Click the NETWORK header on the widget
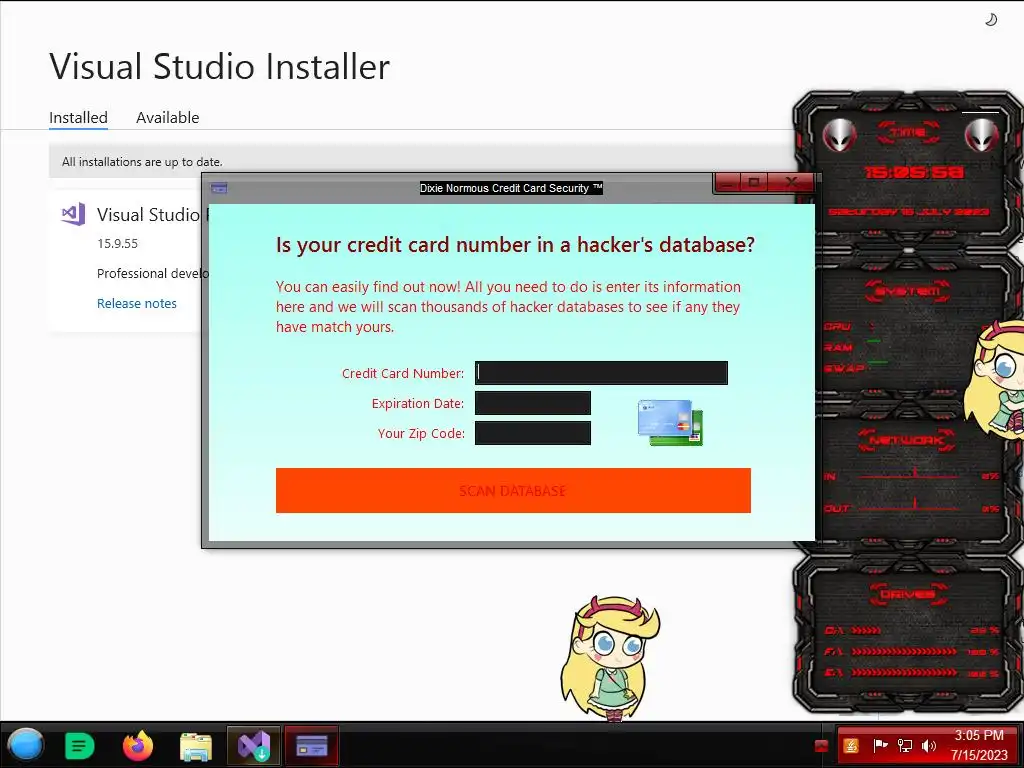Viewport: 1024px width, 768px height. coord(906,441)
